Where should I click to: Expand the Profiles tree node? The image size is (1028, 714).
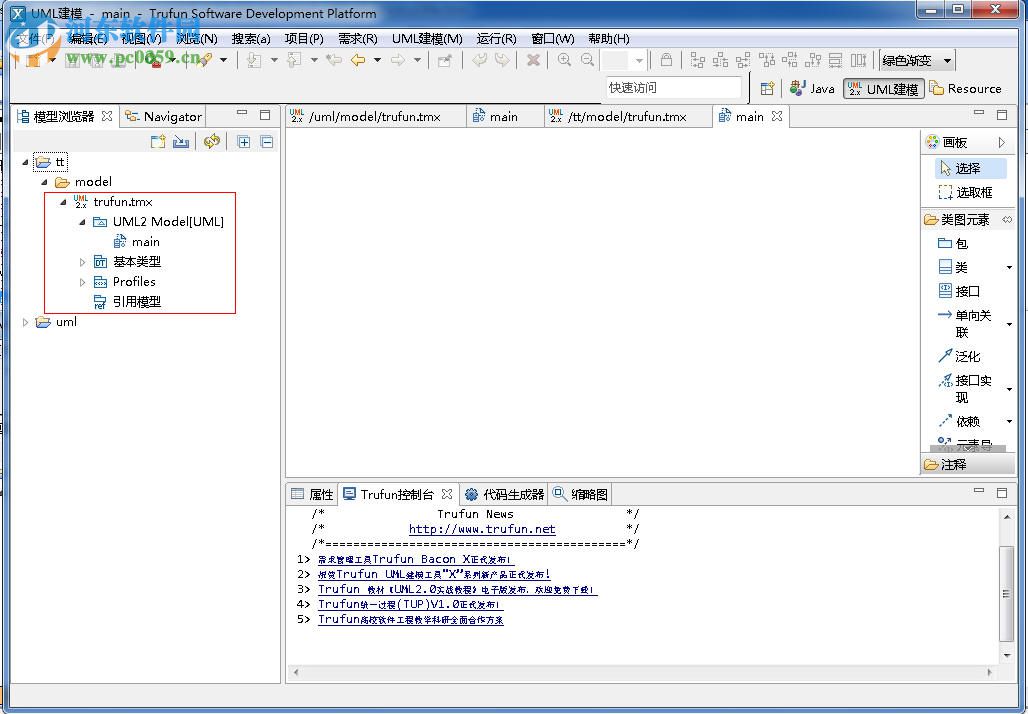tap(84, 282)
